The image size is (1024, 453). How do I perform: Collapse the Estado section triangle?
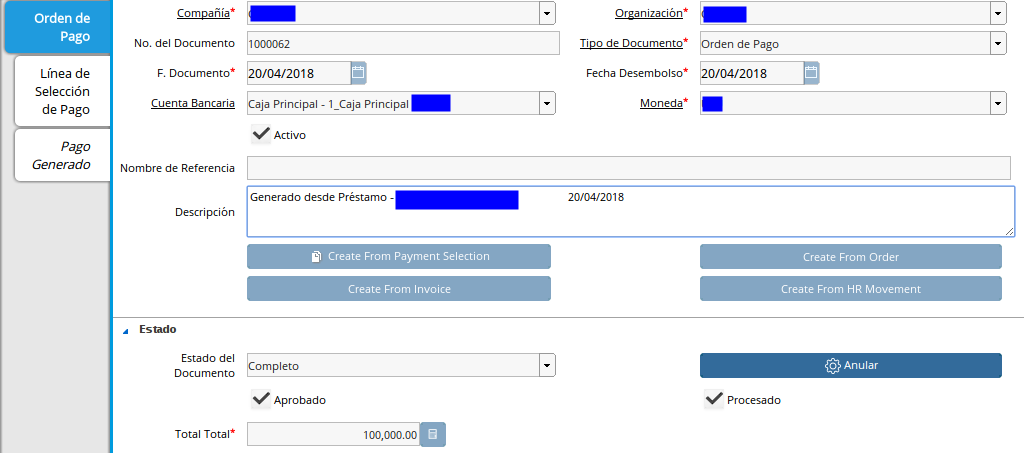[126, 330]
